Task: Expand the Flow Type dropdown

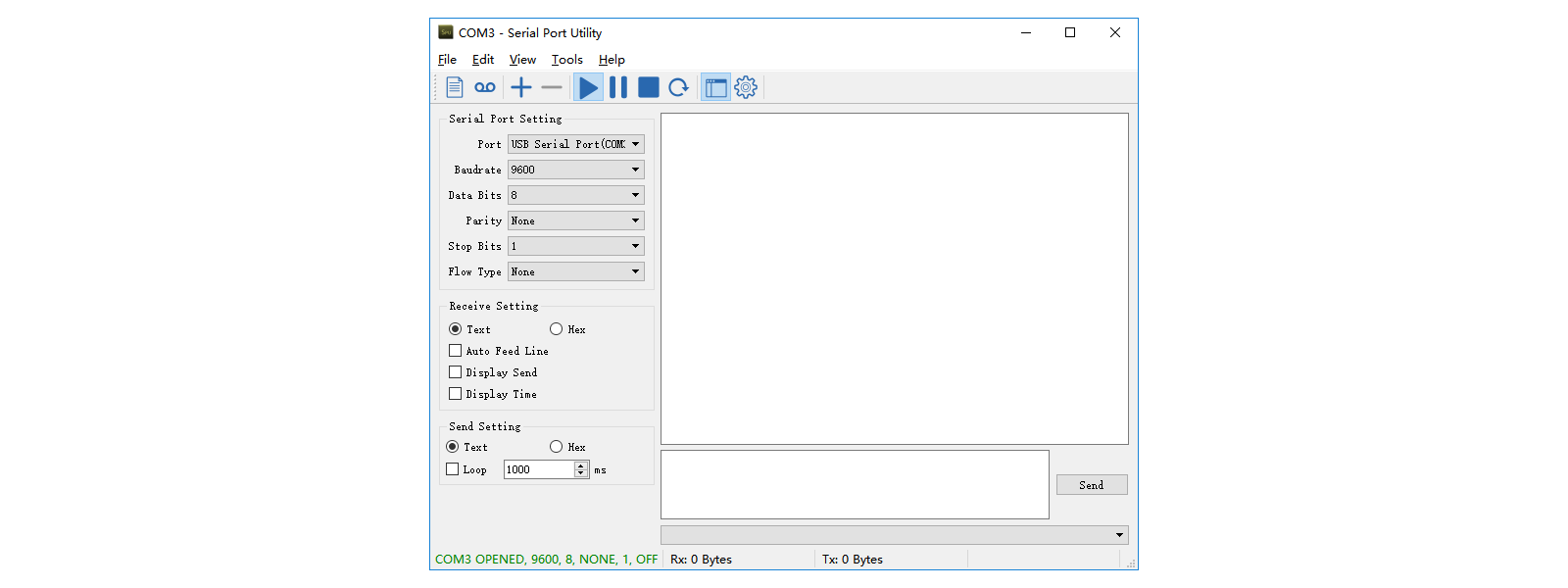Action: [x=576, y=271]
